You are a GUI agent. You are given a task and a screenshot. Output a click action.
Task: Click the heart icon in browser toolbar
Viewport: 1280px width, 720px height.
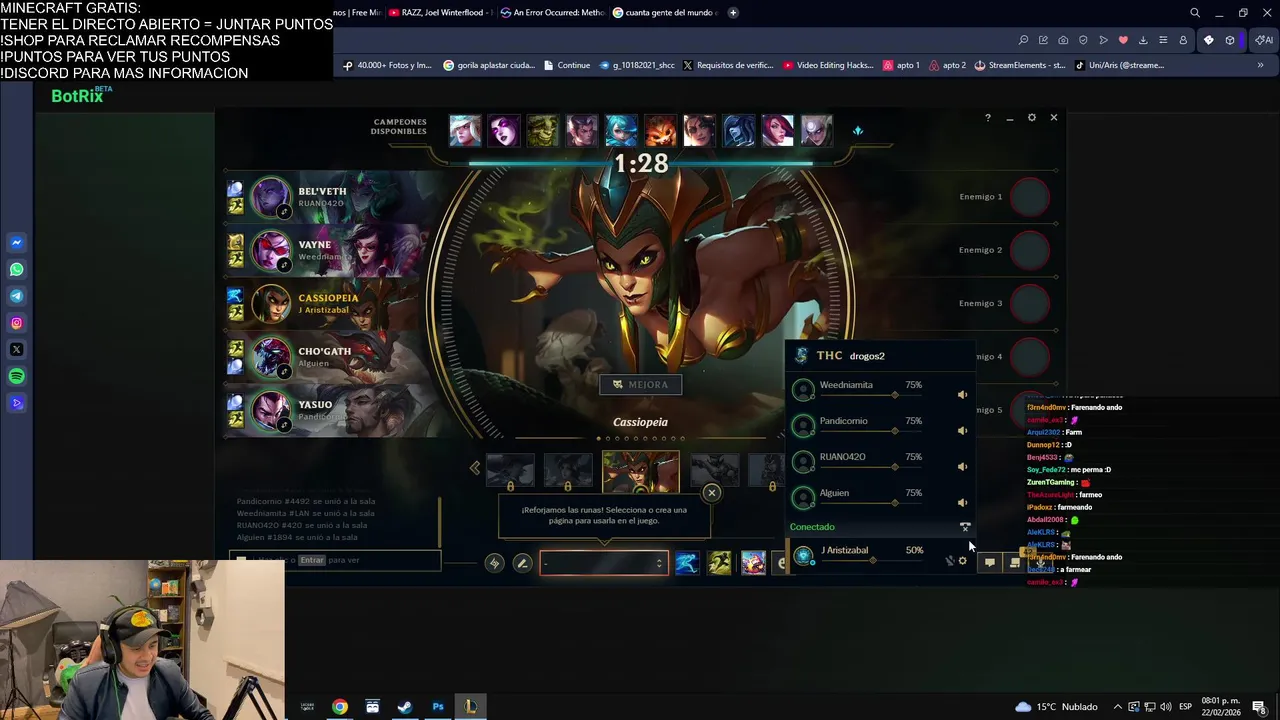[1123, 40]
